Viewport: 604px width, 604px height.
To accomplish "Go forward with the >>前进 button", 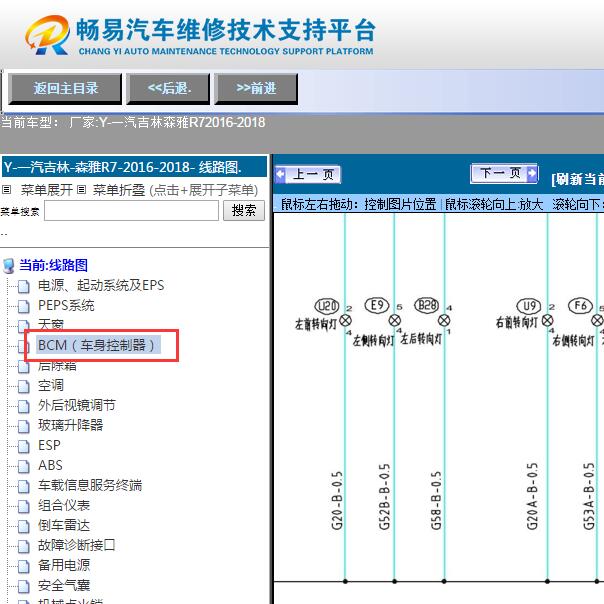I will pos(256,89).
